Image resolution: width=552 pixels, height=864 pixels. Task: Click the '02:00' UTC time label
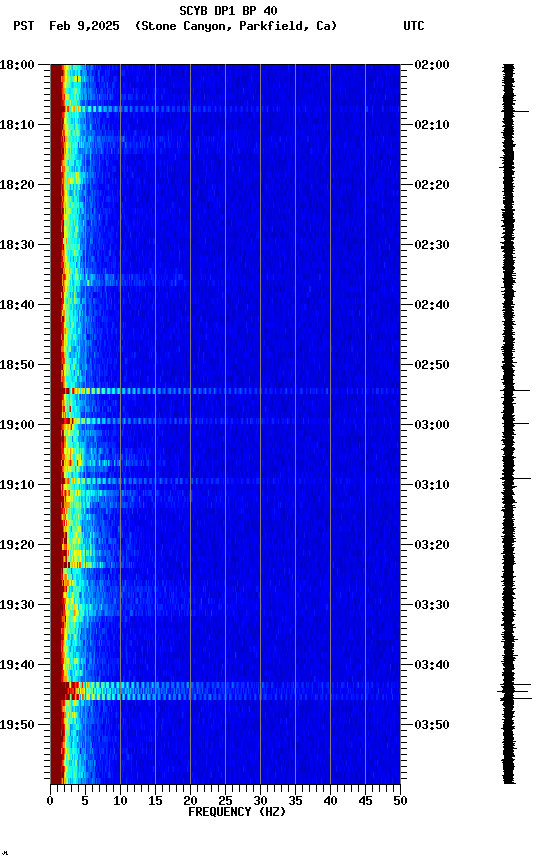click(x=432, y=65)
